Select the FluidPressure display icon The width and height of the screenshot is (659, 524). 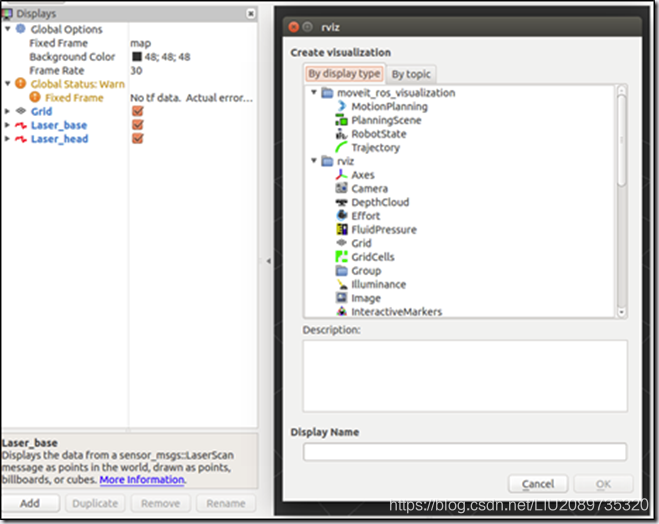(341, 229)
